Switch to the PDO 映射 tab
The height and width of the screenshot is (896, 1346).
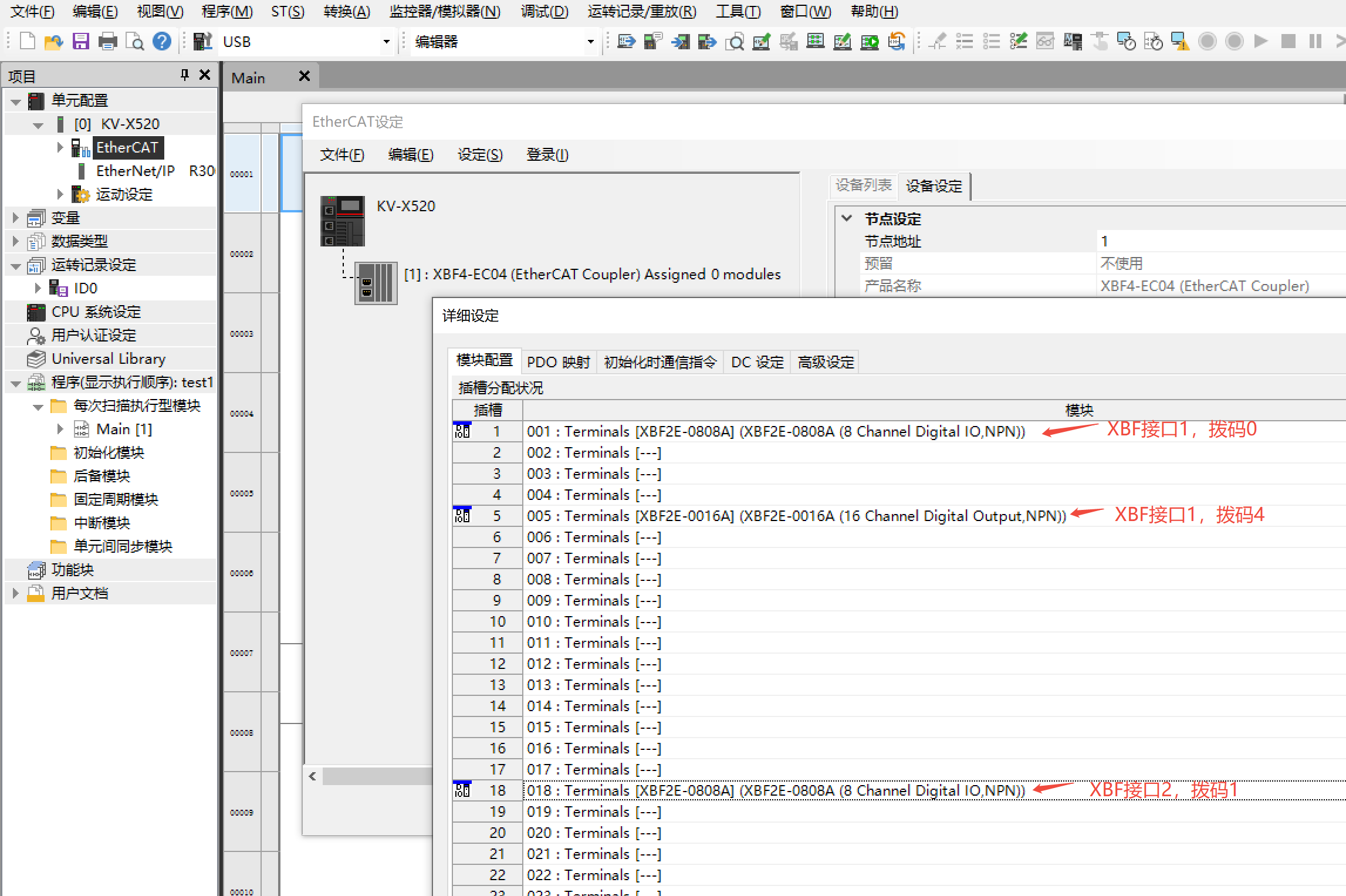pos(559,362)
